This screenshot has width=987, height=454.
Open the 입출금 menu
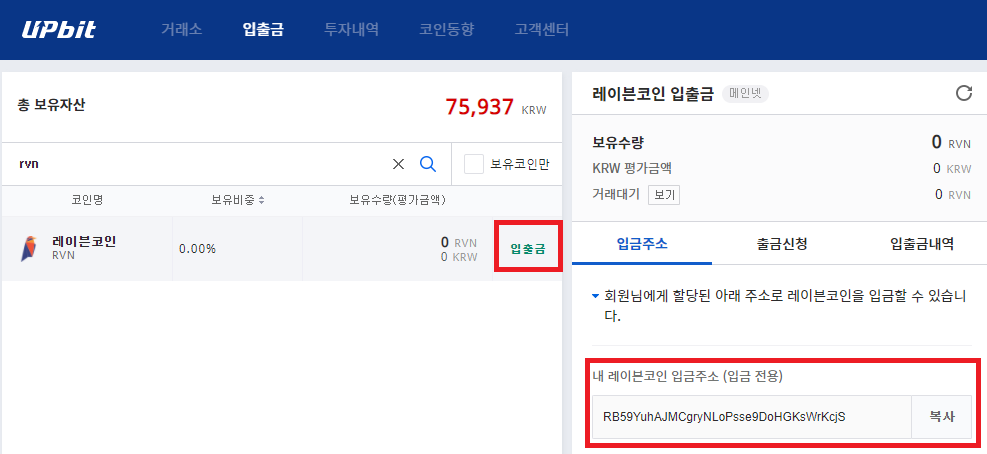click(x=263, y=30)
